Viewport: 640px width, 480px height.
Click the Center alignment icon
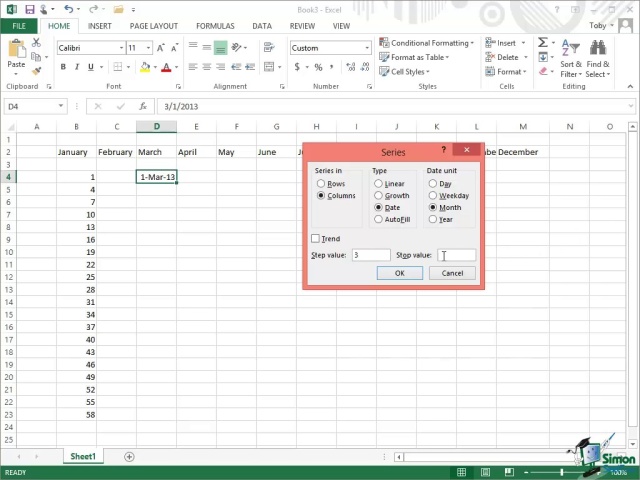207,67
